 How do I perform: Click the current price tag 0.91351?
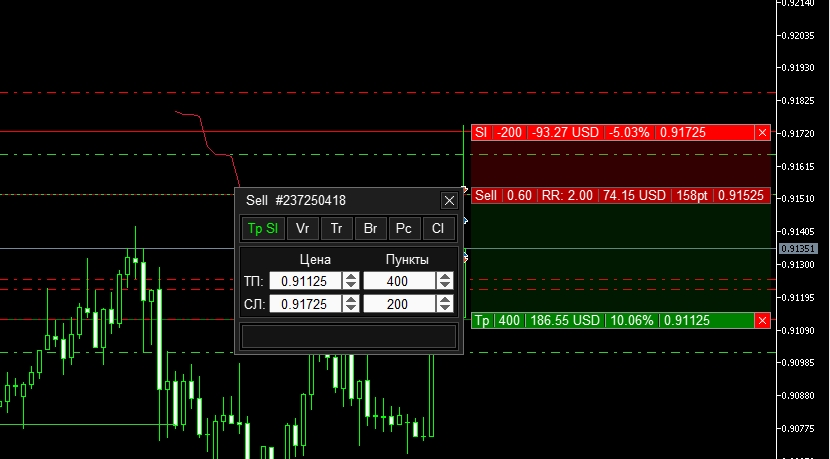(799, 248)
